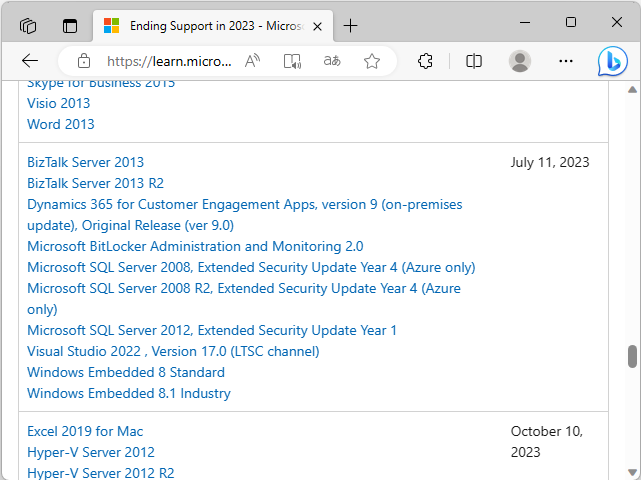Open the Word 2013 link
This screenshot has width=641, height=480.
(61, 124)
